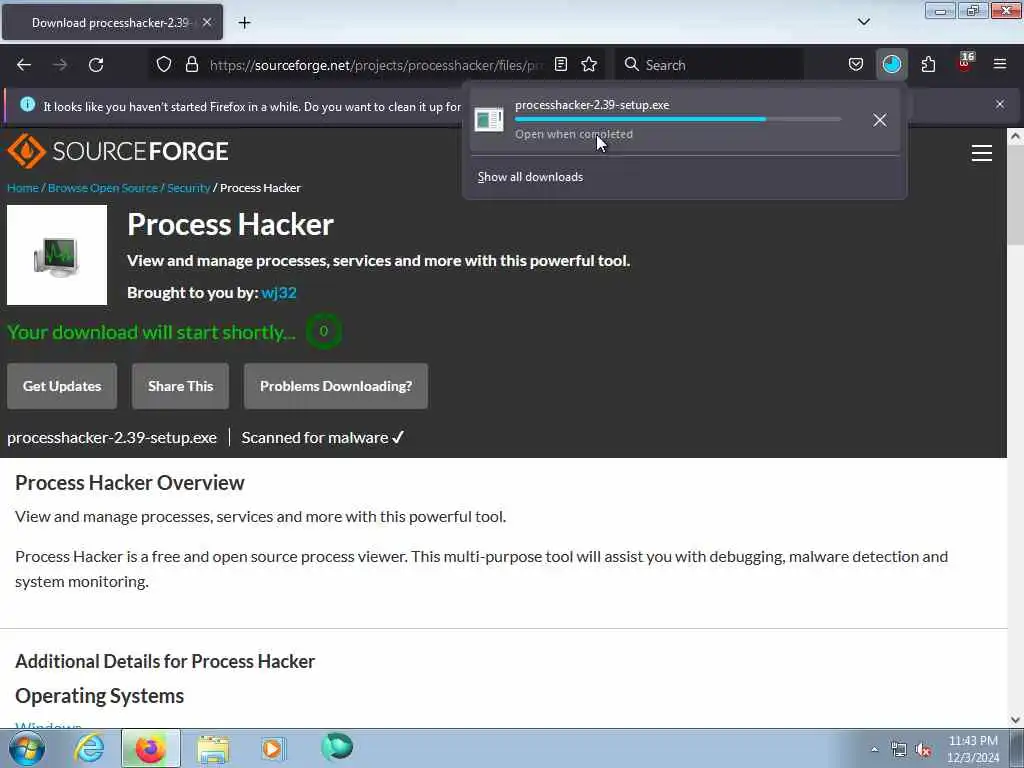Click the URL address bar
Screen dimensions: 1024x768
(376, 65)
